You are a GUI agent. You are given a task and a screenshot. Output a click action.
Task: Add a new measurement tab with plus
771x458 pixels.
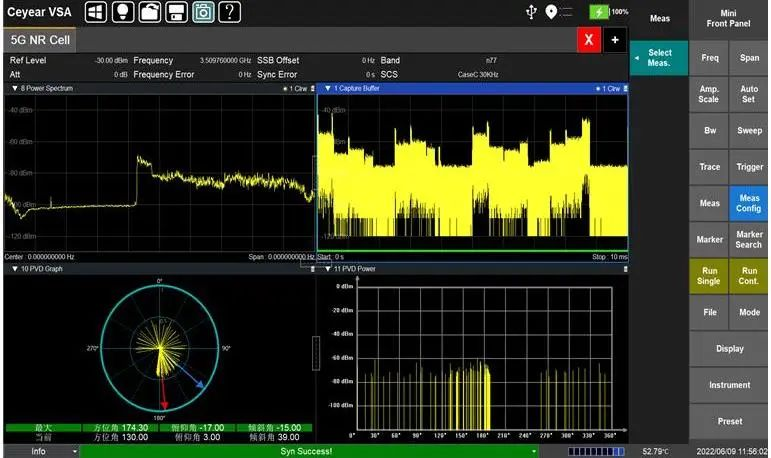coord(614,40)
